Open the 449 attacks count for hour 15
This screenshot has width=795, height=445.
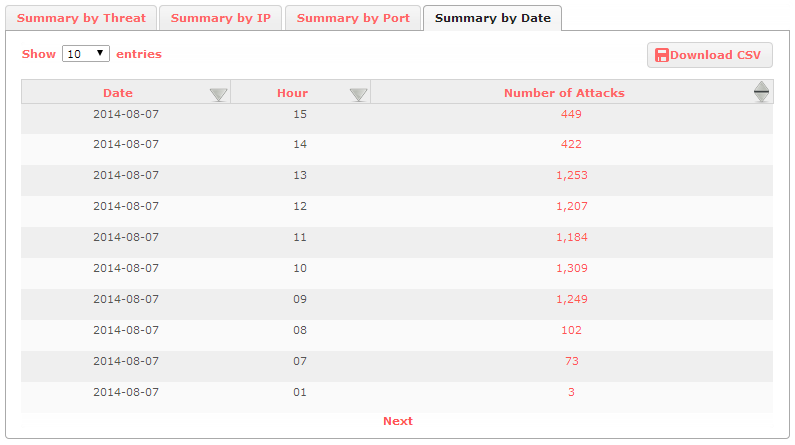pos(571,114)
